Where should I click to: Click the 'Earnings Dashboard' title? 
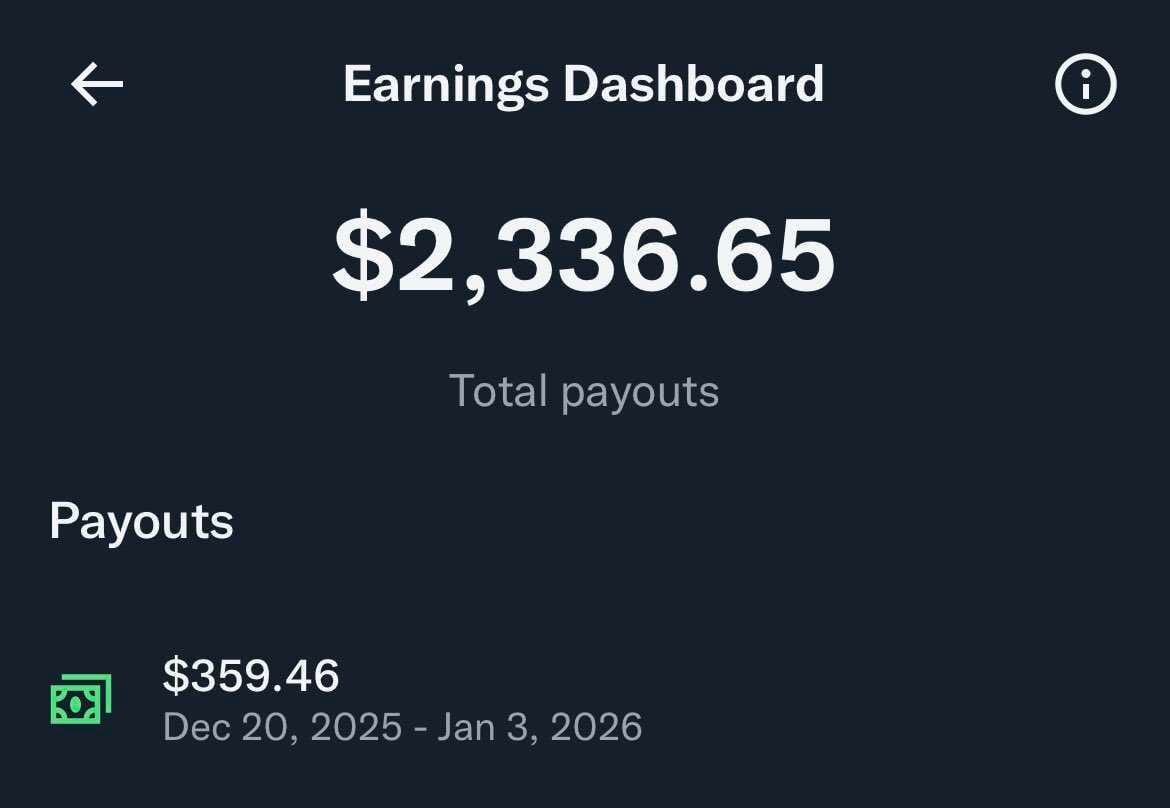coord(583,84)
